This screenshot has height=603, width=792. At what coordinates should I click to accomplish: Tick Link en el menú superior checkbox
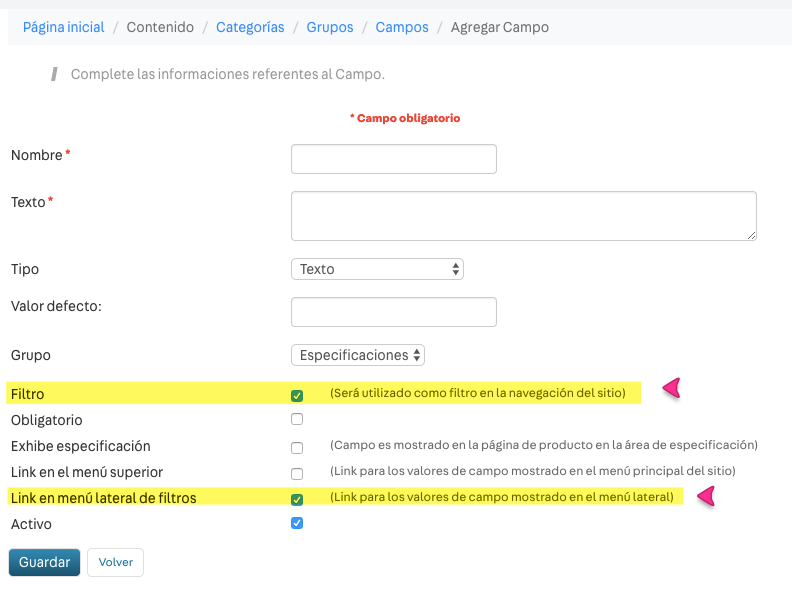(x=297, y=473)
